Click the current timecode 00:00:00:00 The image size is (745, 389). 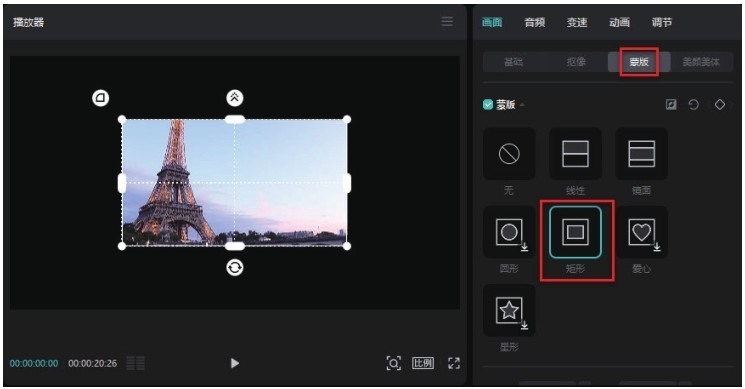click(x=34, y=363)
